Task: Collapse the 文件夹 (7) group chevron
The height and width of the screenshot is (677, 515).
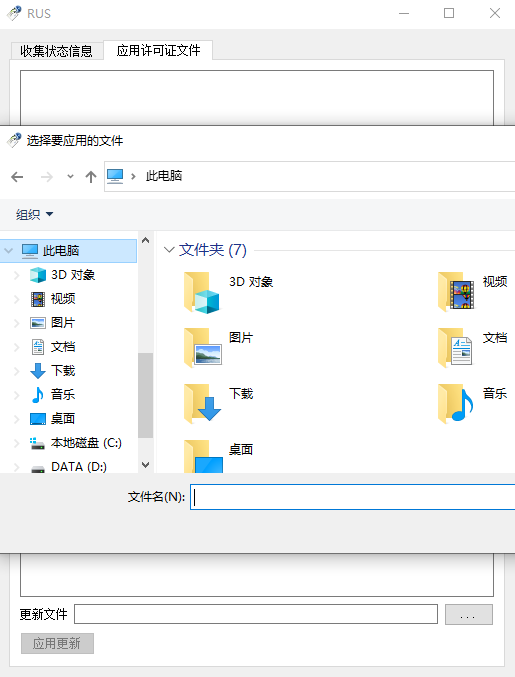Action: point(169,250)
